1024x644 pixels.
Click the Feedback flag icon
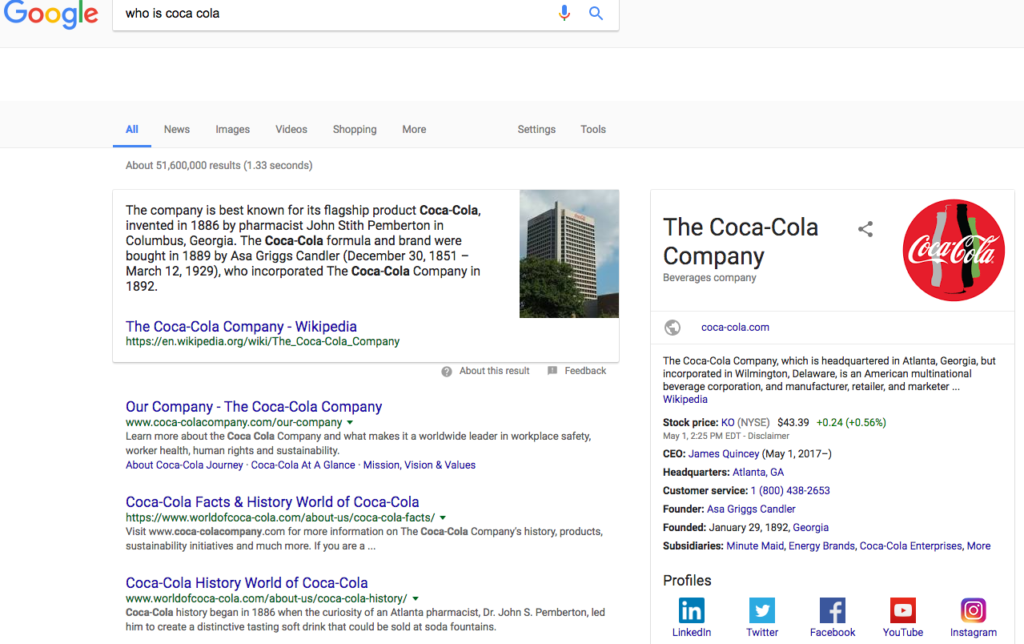pyautogui.click(x=552, y=371)
